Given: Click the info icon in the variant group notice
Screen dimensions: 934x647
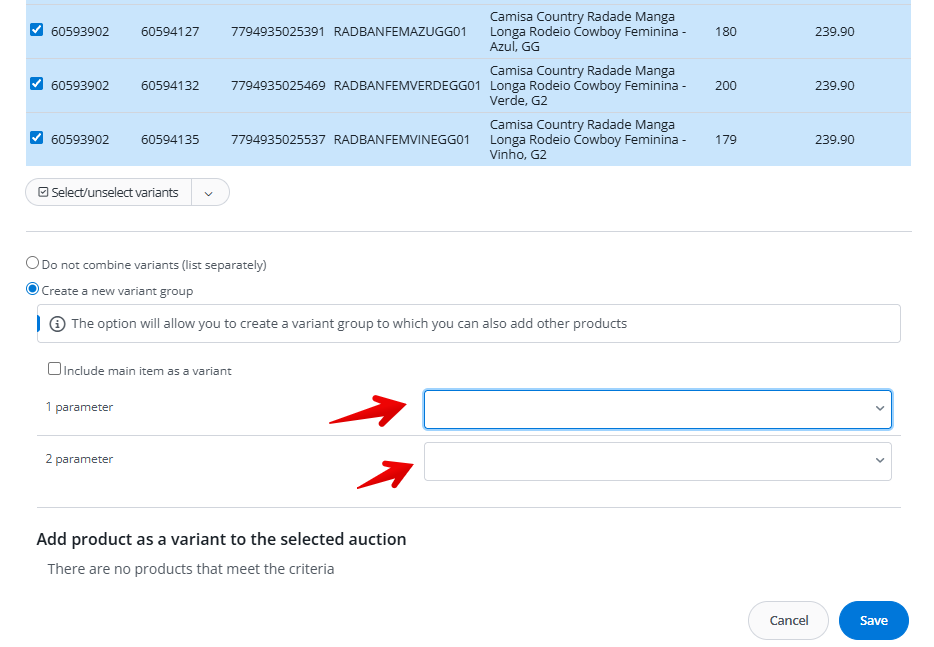Looking at the screenshot, I should (x=57, y=324).
